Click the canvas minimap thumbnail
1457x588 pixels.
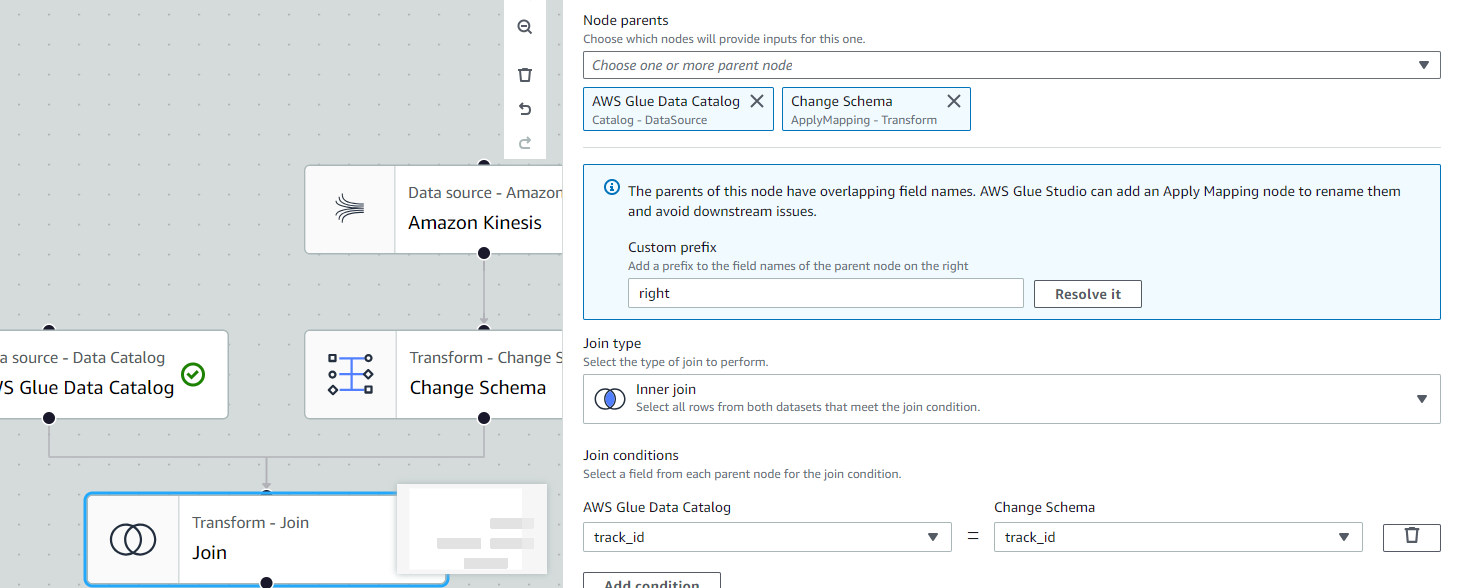pyautogui.click(x=472, y=528)
